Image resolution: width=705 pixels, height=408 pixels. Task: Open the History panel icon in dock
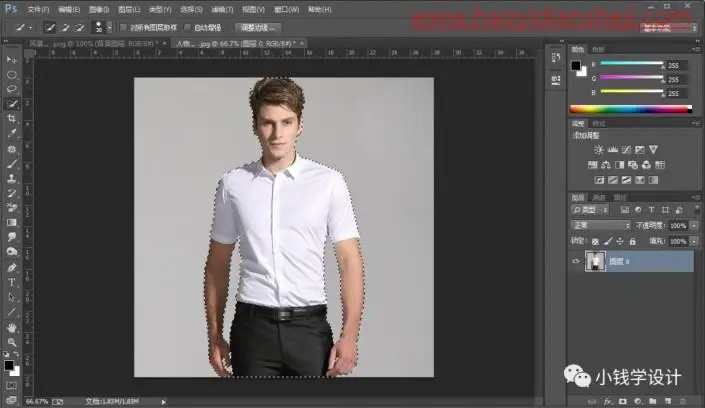pos(556,58)
